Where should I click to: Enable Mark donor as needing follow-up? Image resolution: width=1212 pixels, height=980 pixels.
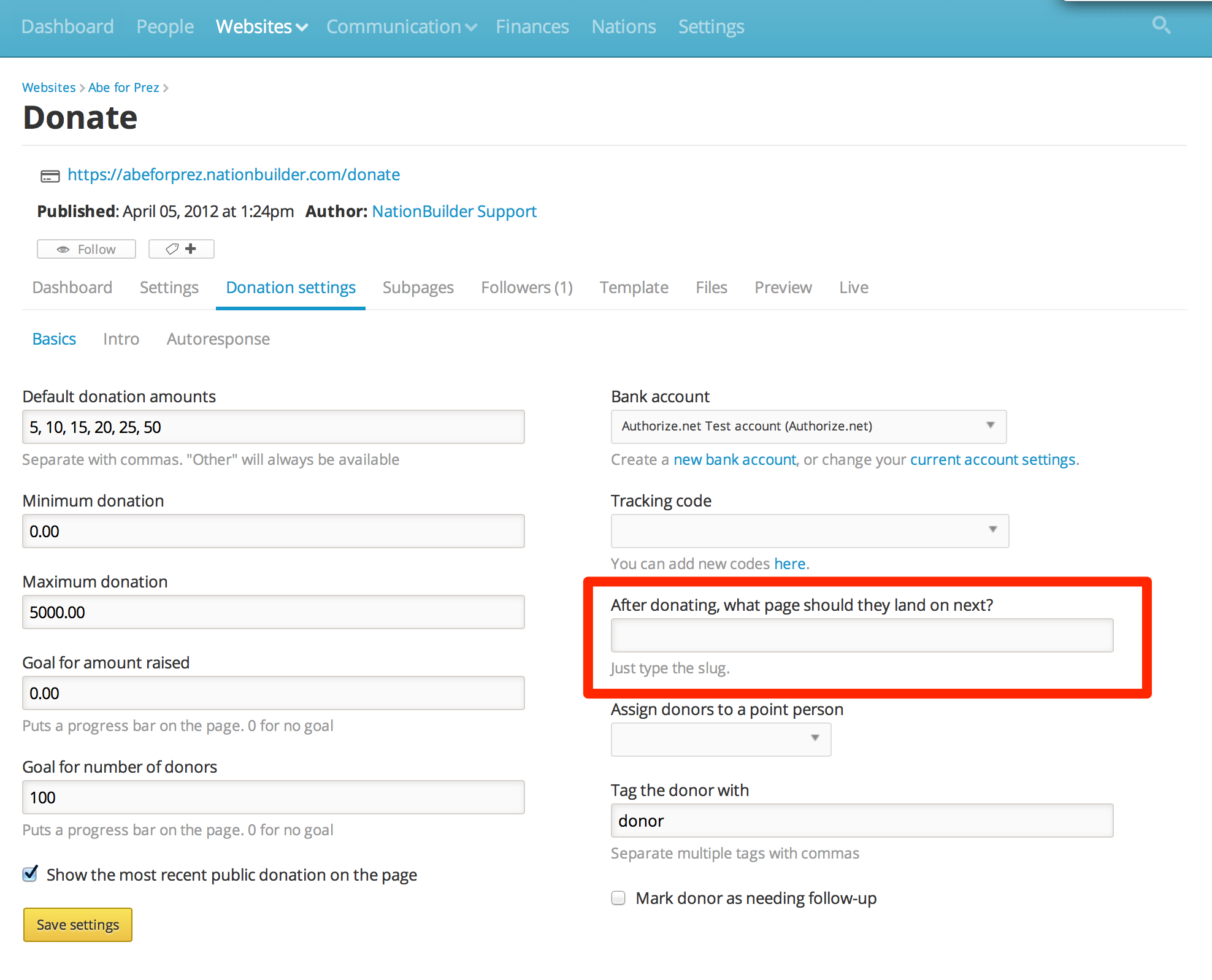tap(618, 898)
